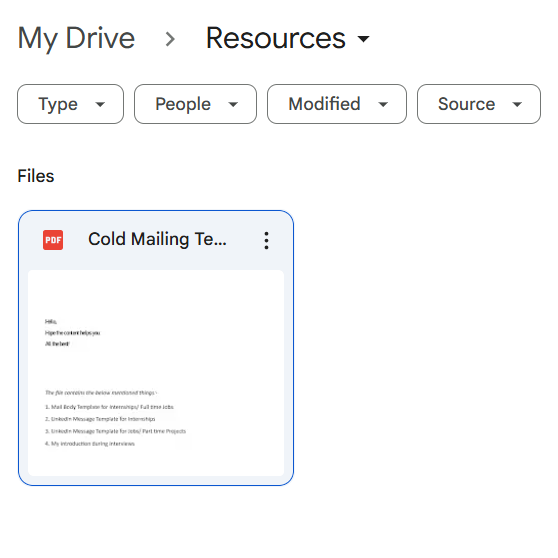This screenshot has width=558, height=558.
Task: Expand the People filter dropdown
Action: [x=195, y=104]
